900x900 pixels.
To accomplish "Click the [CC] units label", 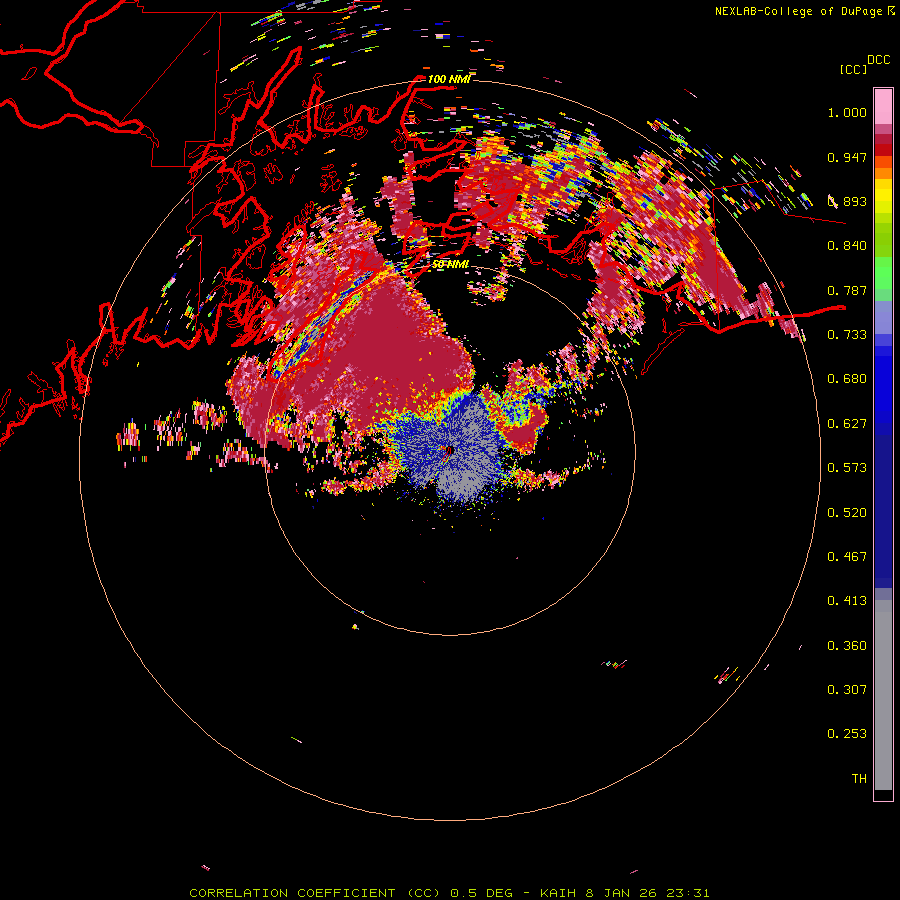I will tap(854, 69).
